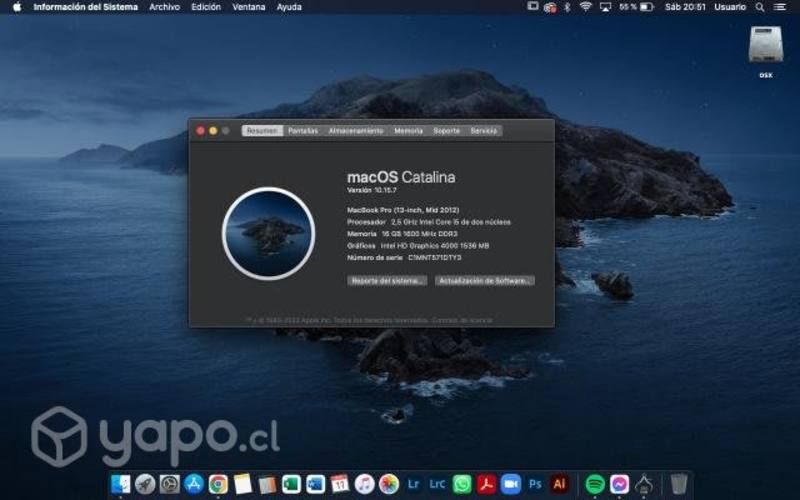Open the Music note icon in dock
The image size is (800, 500).
pyautogui.click(x=364, y=484)
